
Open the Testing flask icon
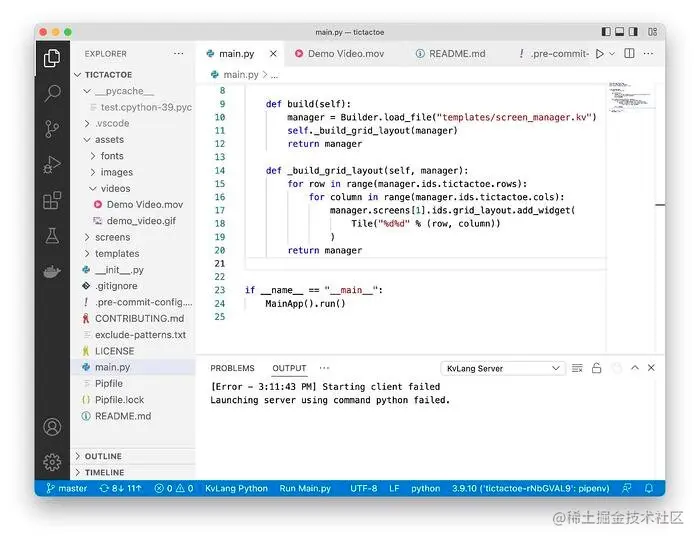point(52,236)
